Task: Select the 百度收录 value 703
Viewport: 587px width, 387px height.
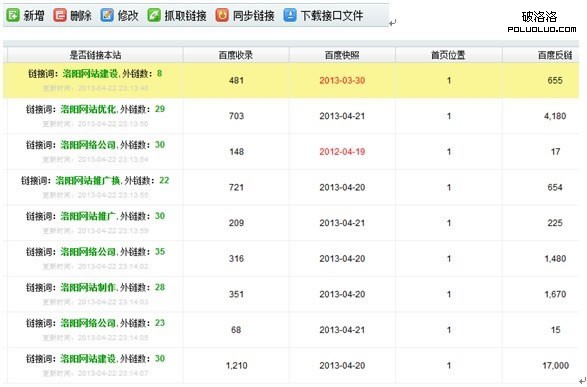Action: pyautogui.click(x=236, y=116)
